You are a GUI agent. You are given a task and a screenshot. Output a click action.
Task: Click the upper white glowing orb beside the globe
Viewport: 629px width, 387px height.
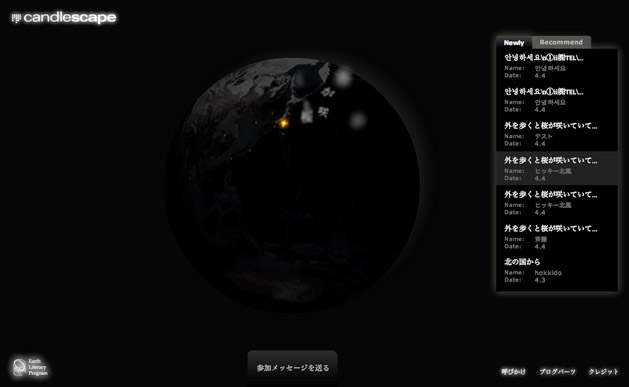tap(343, 77)
